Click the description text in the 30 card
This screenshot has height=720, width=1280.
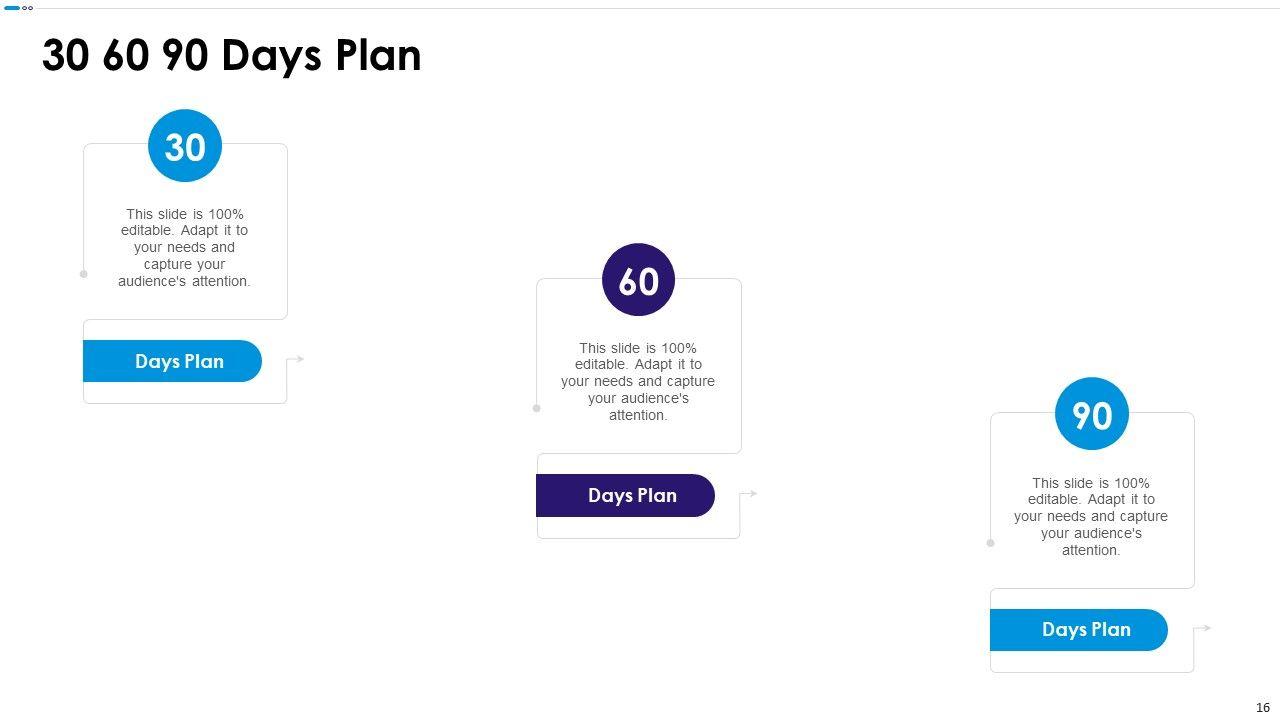185,248
